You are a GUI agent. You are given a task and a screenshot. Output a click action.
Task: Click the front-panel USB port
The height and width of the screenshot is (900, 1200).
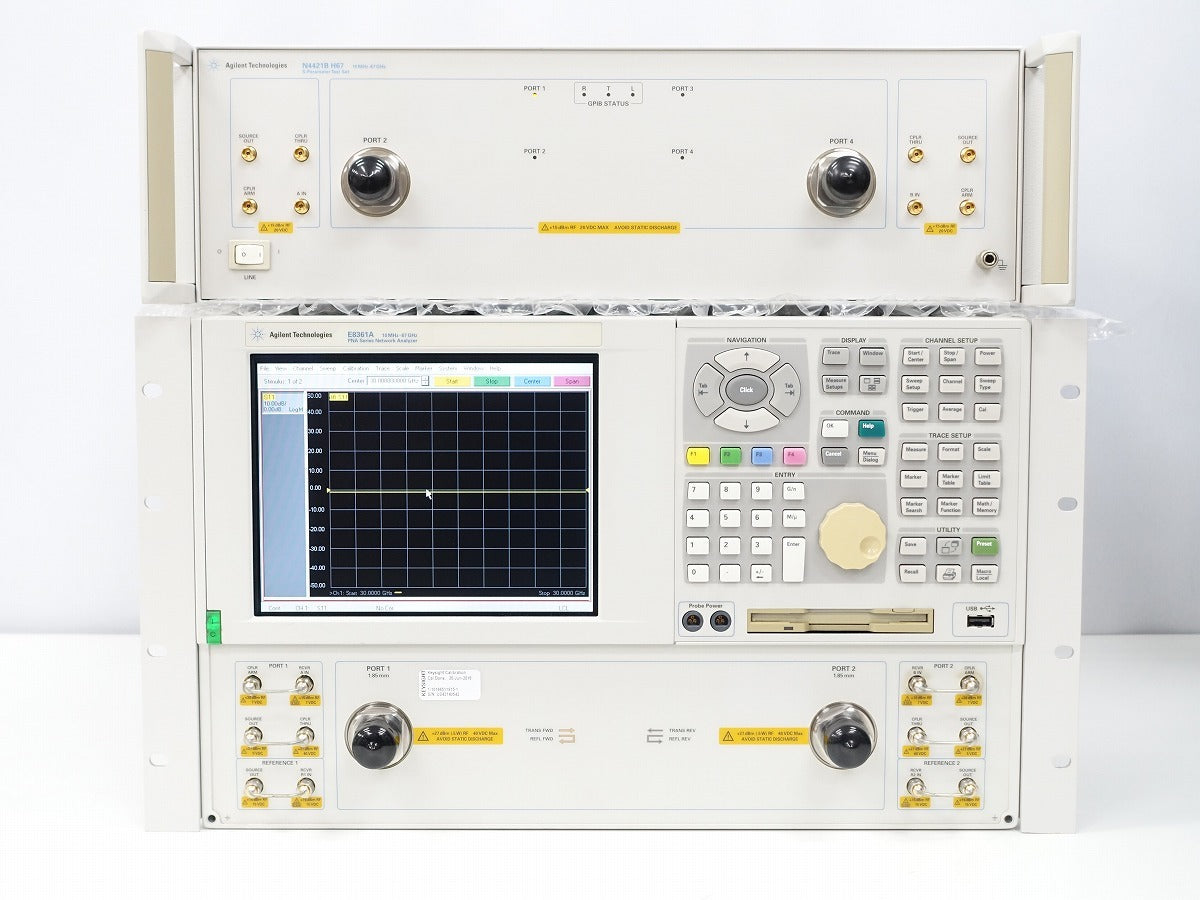pos(980,622)
